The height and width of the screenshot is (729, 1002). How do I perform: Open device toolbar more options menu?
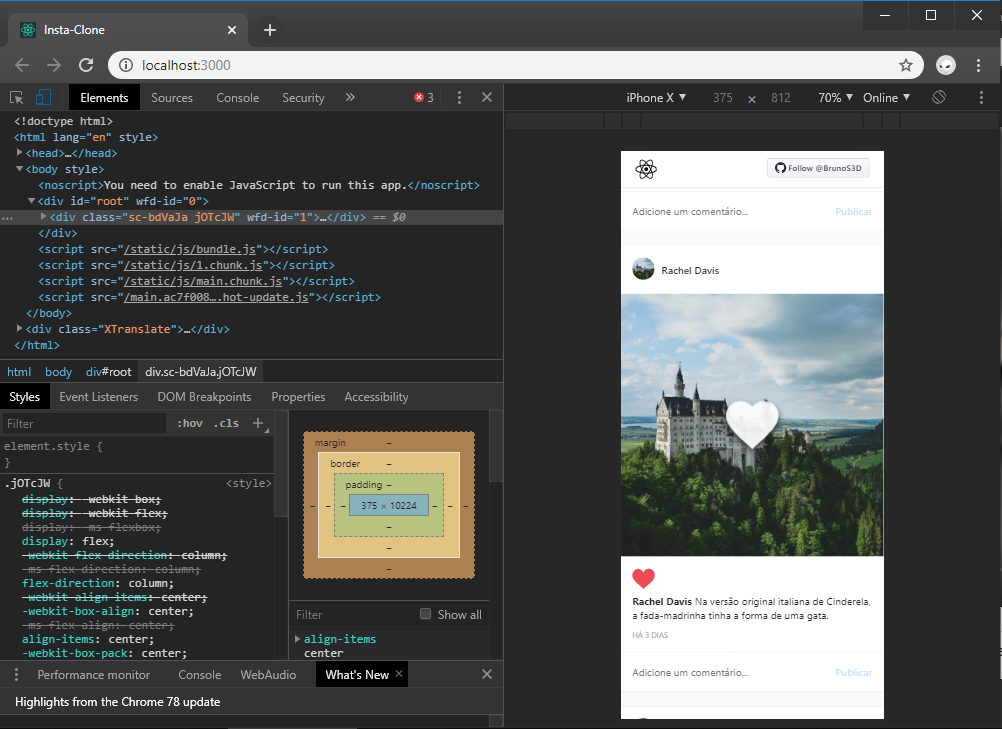982,98
